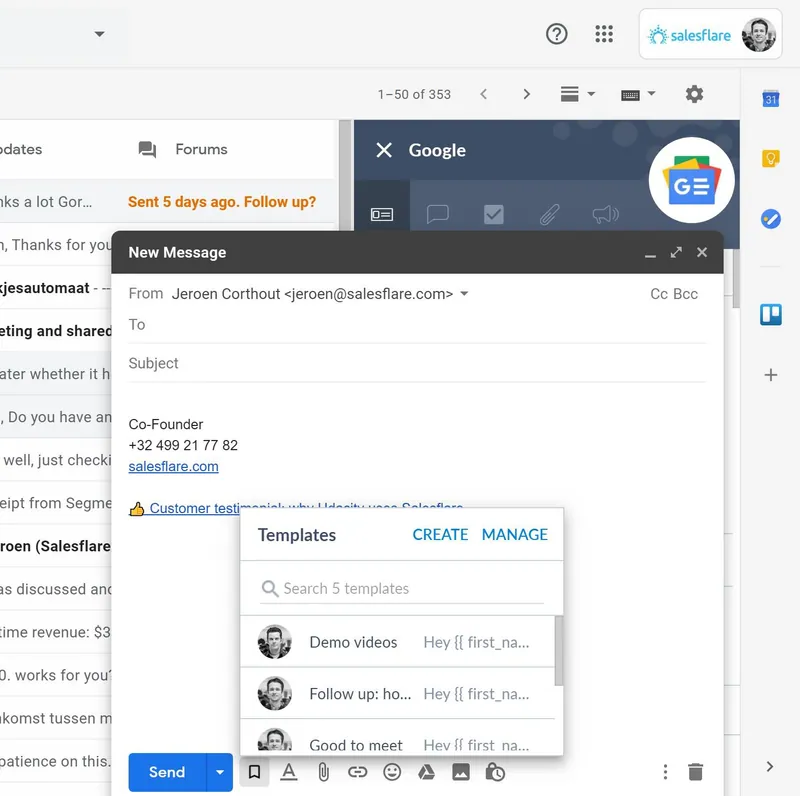Open the account switcher dropdown arrow at top left

(99, 34)
